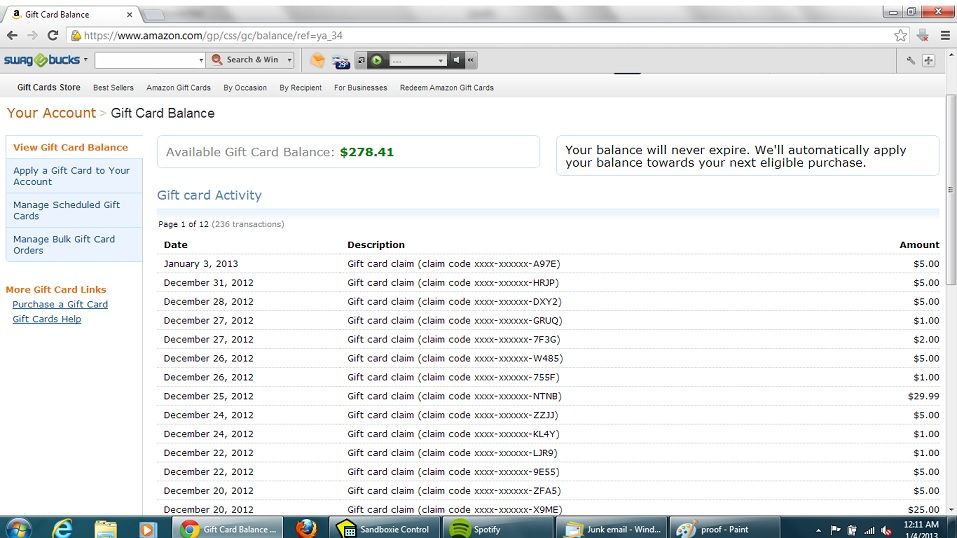The width and height of the screenshot is (957, 538).
Task: Select Amazon Gift Cards nav item
Action: (x=178, y=88)
